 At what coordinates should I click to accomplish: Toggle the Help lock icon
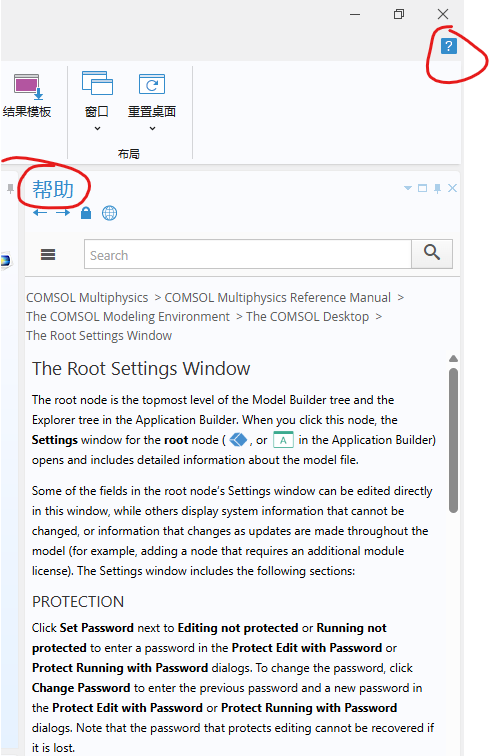[x=86, y=213]
